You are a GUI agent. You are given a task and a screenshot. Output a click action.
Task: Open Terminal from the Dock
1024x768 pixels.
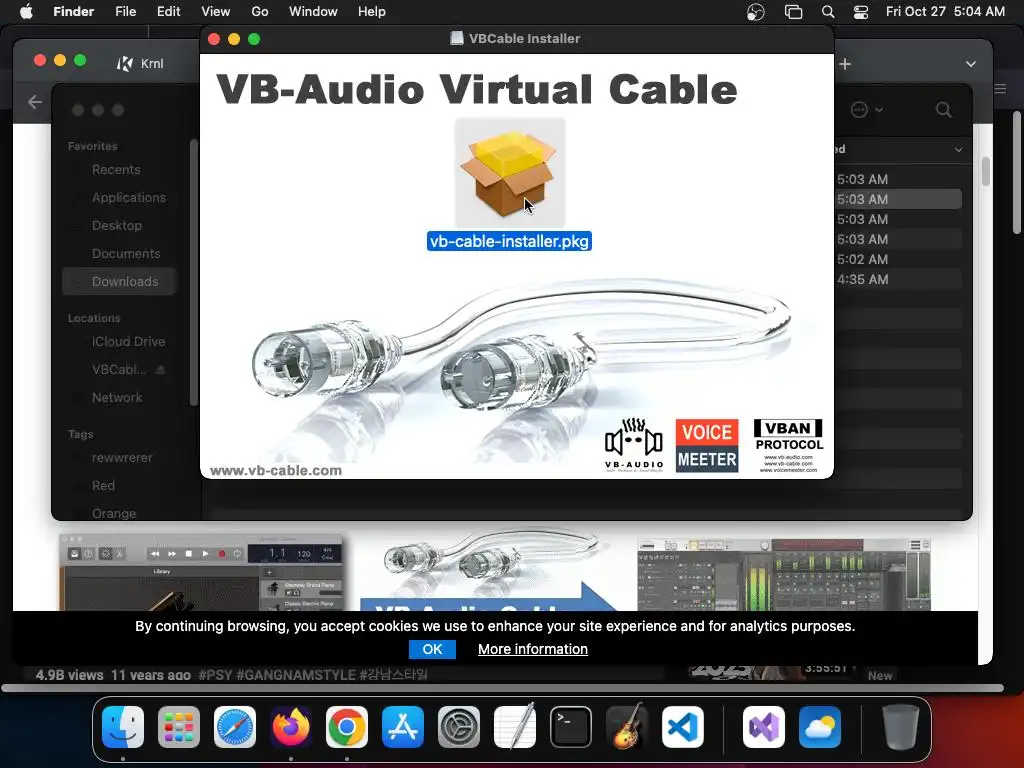click(571, 727)
